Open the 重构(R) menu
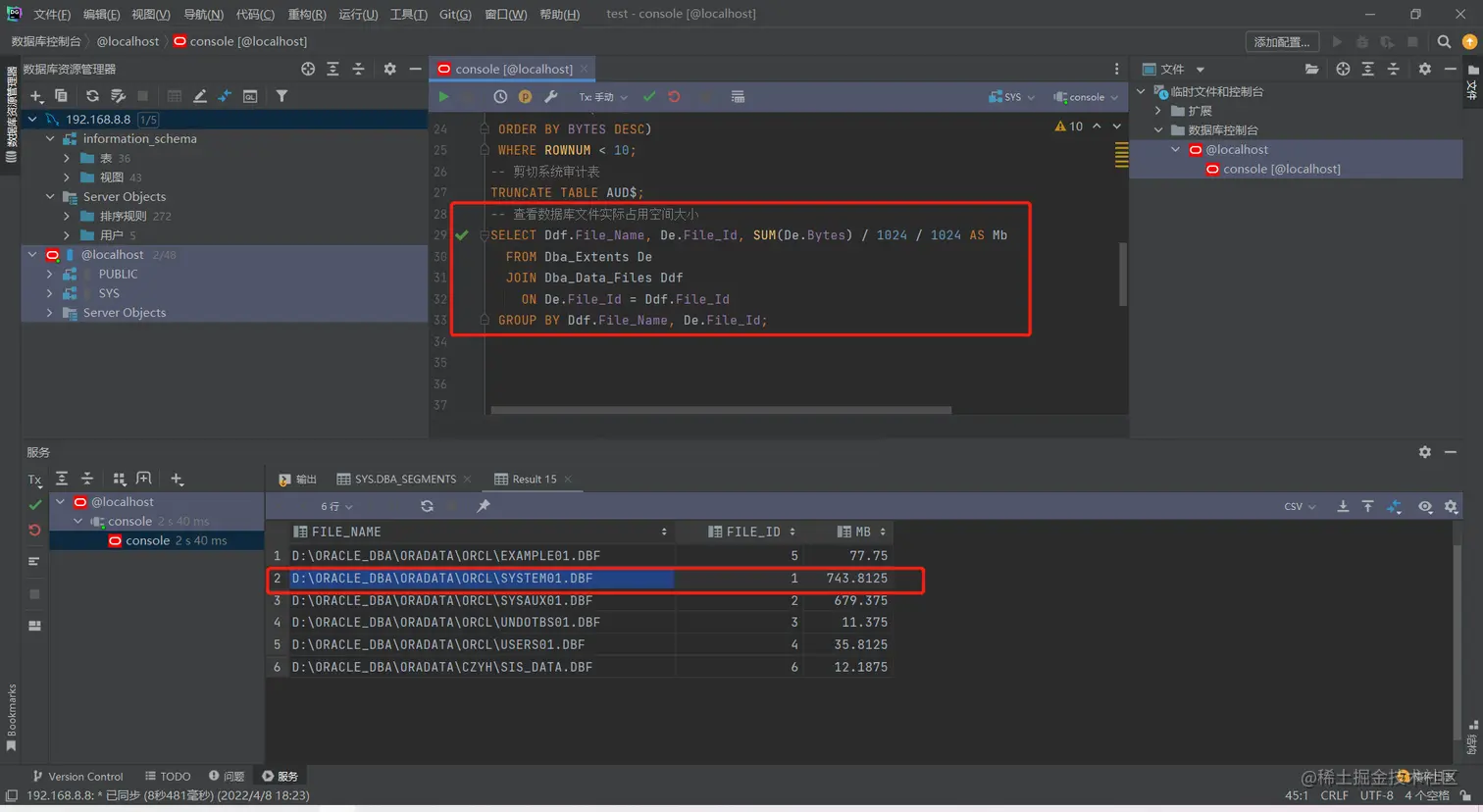 click(x=307, y=14)
